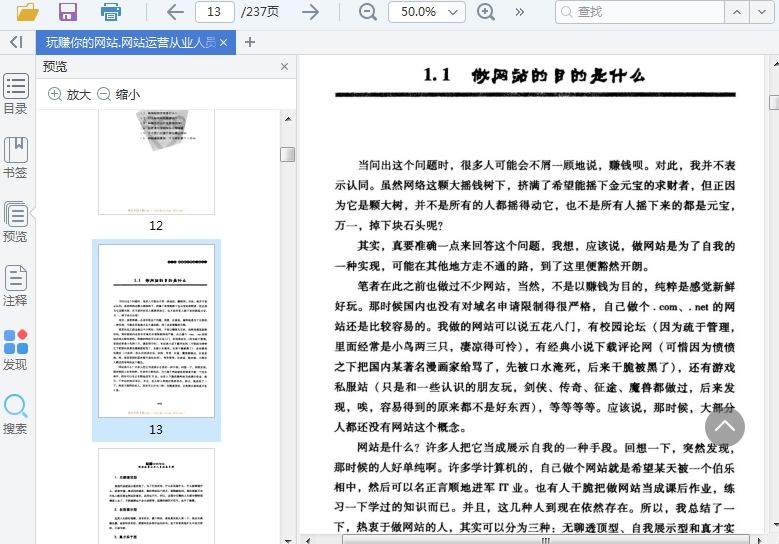Select page 13 thumbnail
Screen dimensions: 779x544
[156, 331]
